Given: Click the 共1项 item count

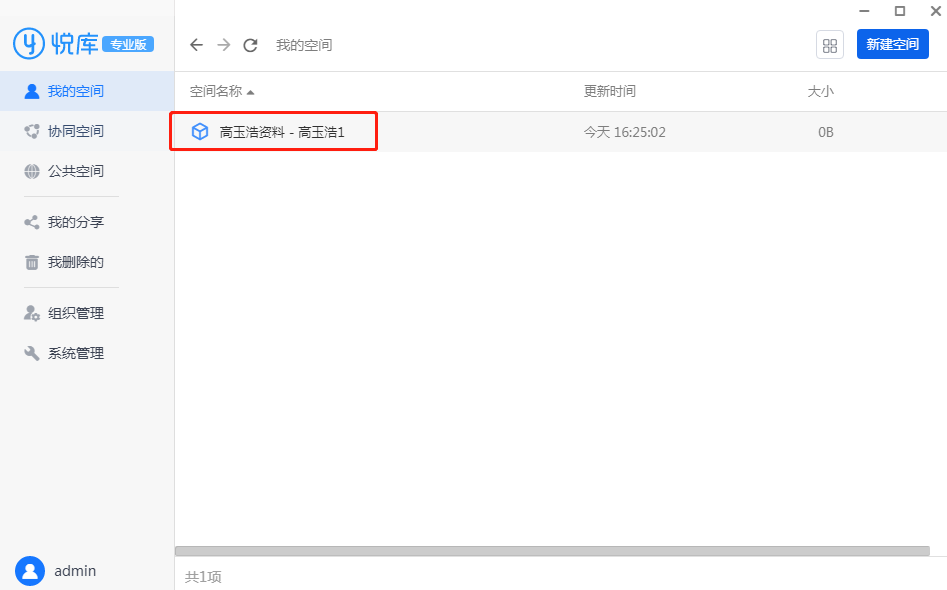Looking at the screenshot, I should (203, 577).
